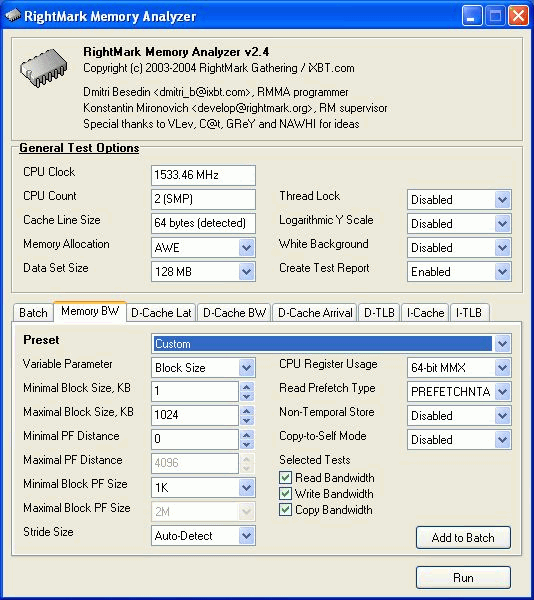Screen dimensions: 534x600
Task: Close the RightMark Memory Analyzer window
Action: 518,16
